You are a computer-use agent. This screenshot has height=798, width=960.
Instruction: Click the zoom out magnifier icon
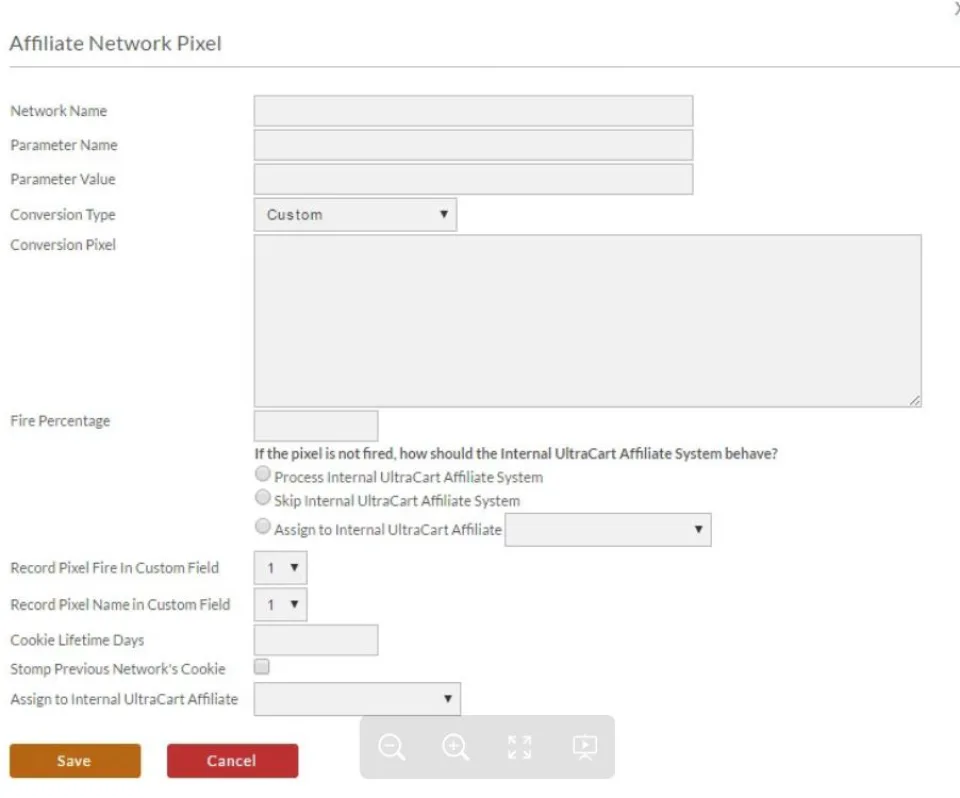click(x=392, y=747)
